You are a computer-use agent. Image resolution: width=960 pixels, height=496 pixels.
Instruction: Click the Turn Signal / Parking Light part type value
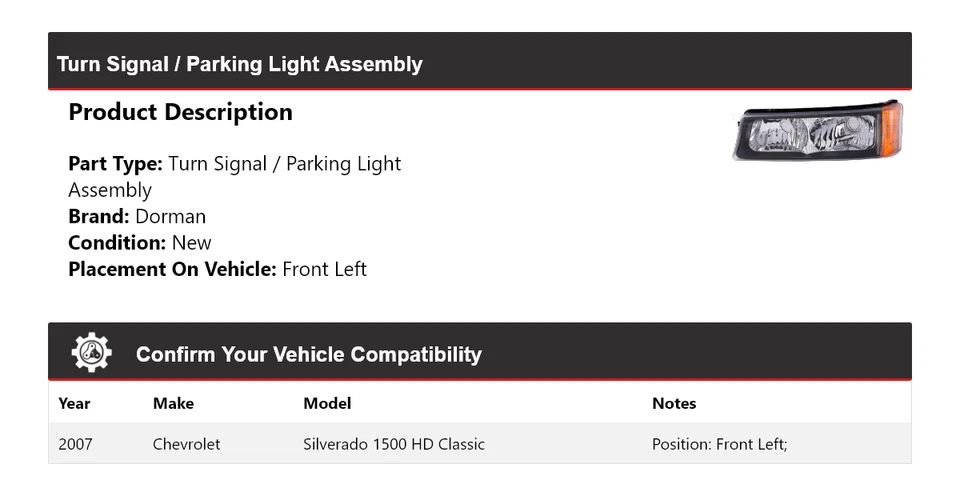point(285,164)
